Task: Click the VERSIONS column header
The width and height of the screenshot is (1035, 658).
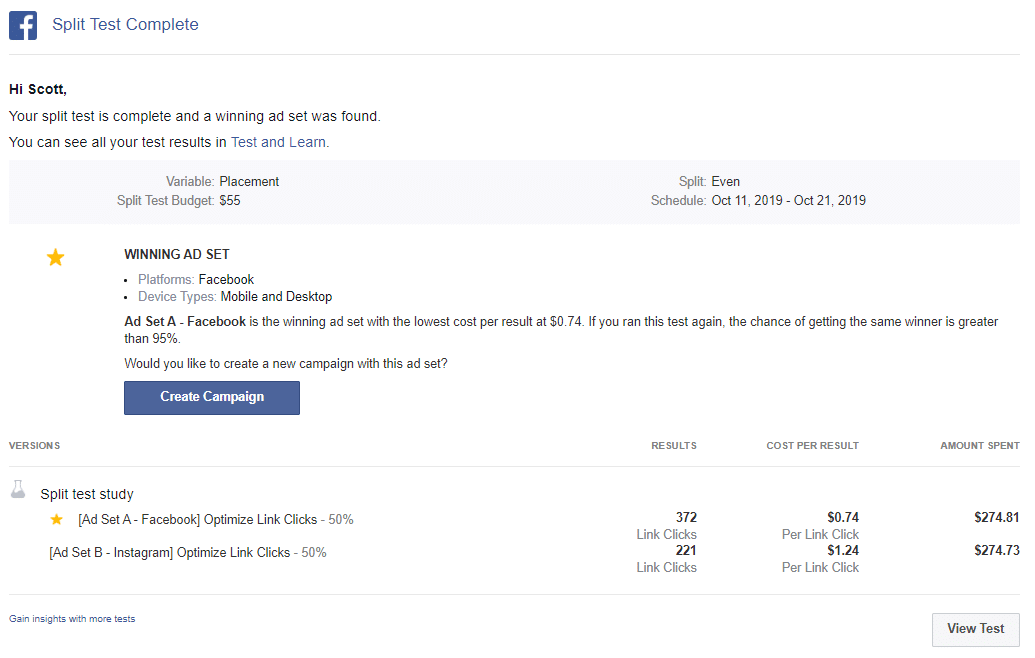Action: click(34, 446)
